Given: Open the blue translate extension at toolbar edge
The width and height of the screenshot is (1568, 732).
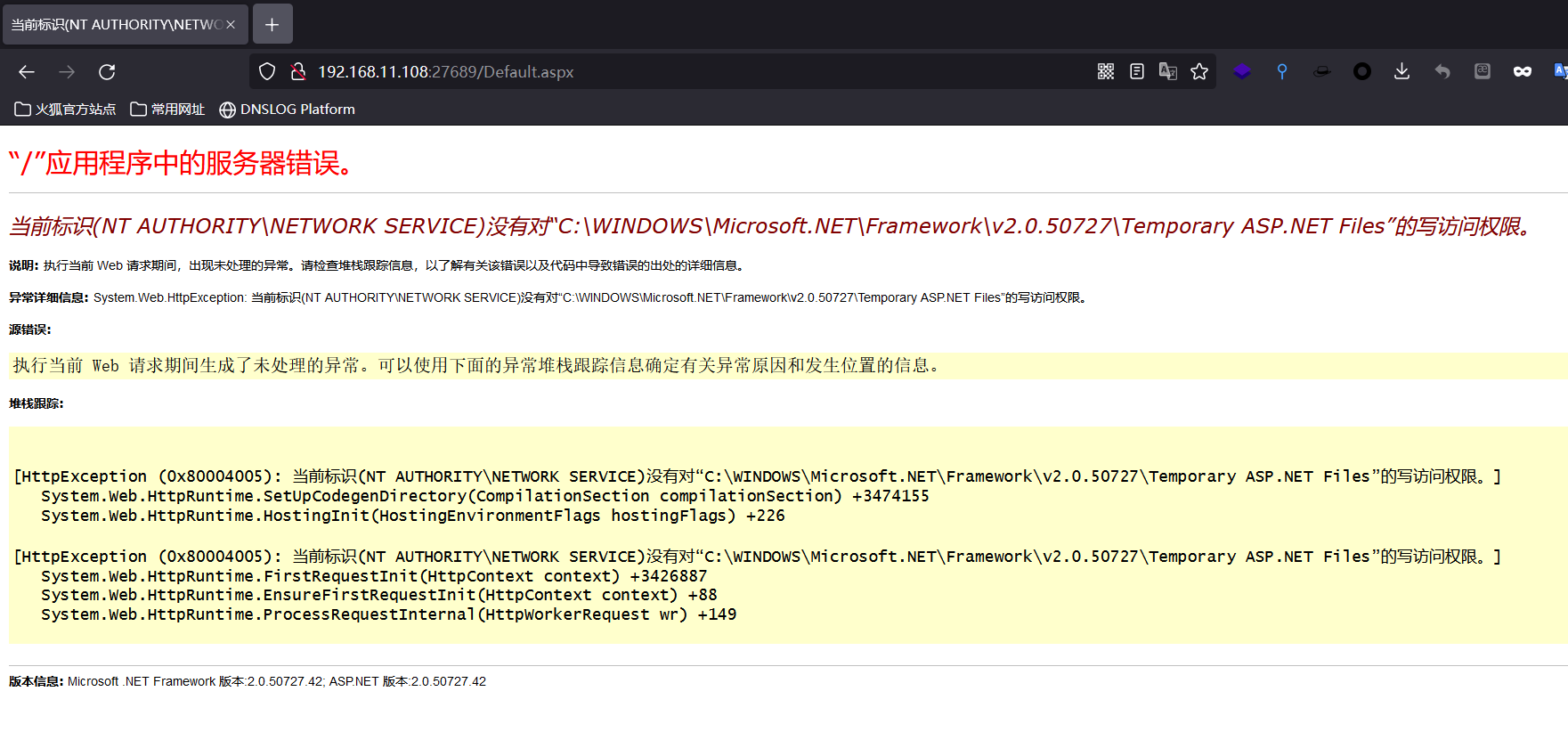Looking at the screenshot, I should pos(1560,71).
